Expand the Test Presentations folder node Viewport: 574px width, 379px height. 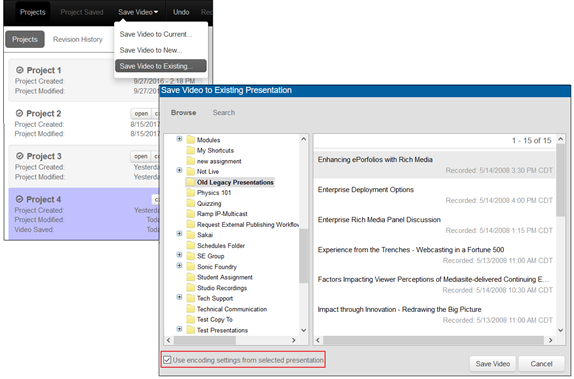click(x=179, y=329)
